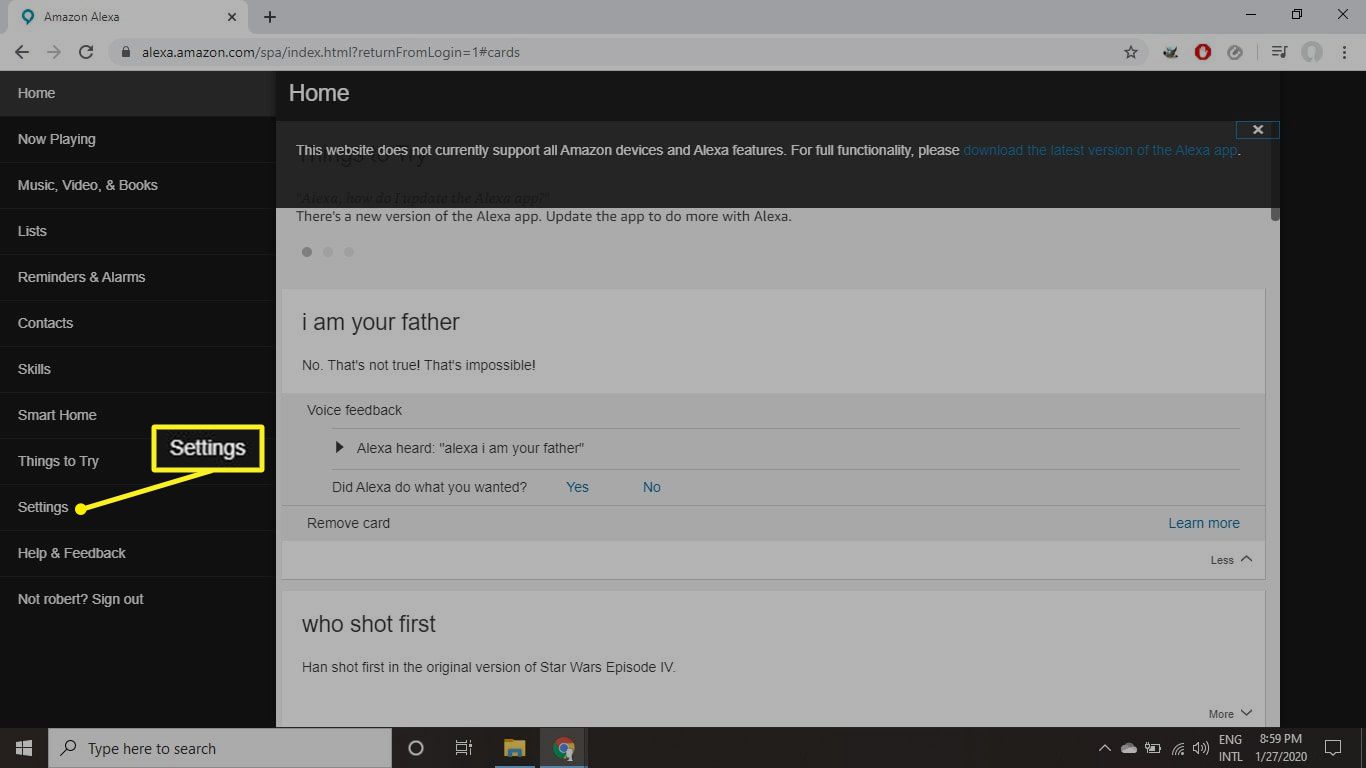
Task: Select the second carousel dot
Action: 328,252
